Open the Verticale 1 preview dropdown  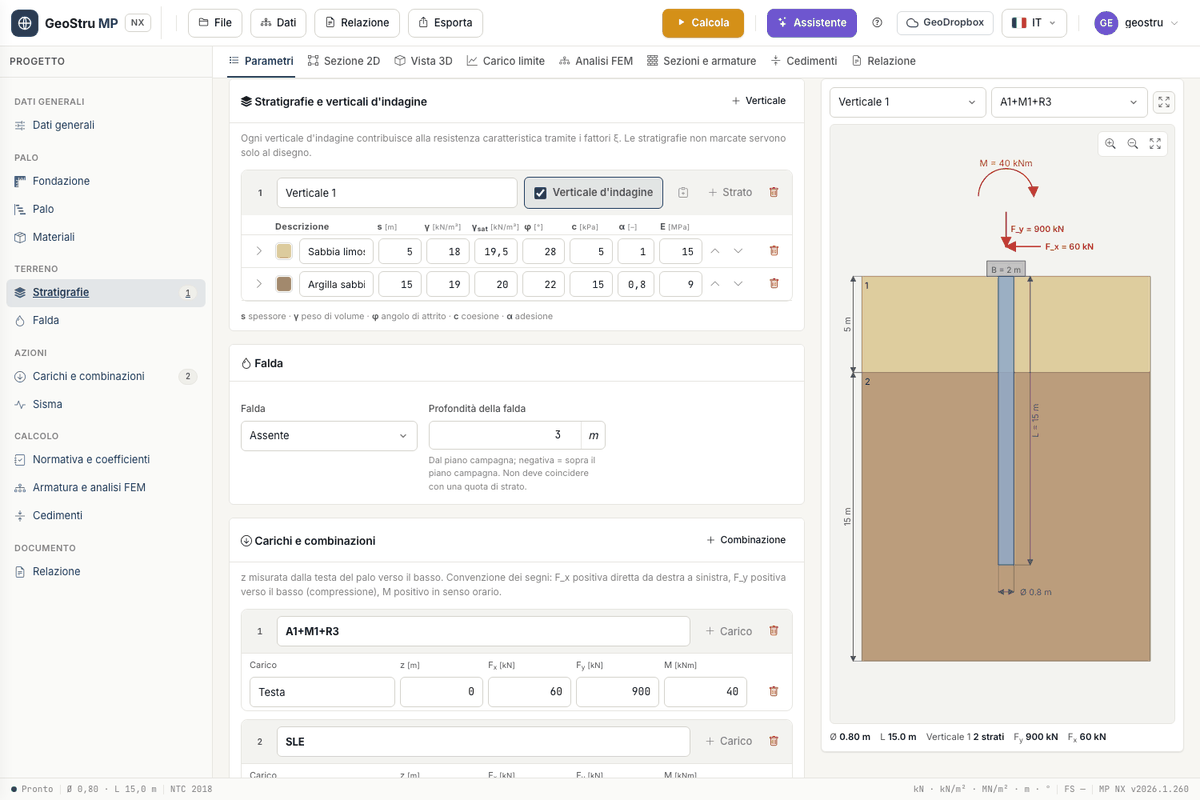(908, 102)
